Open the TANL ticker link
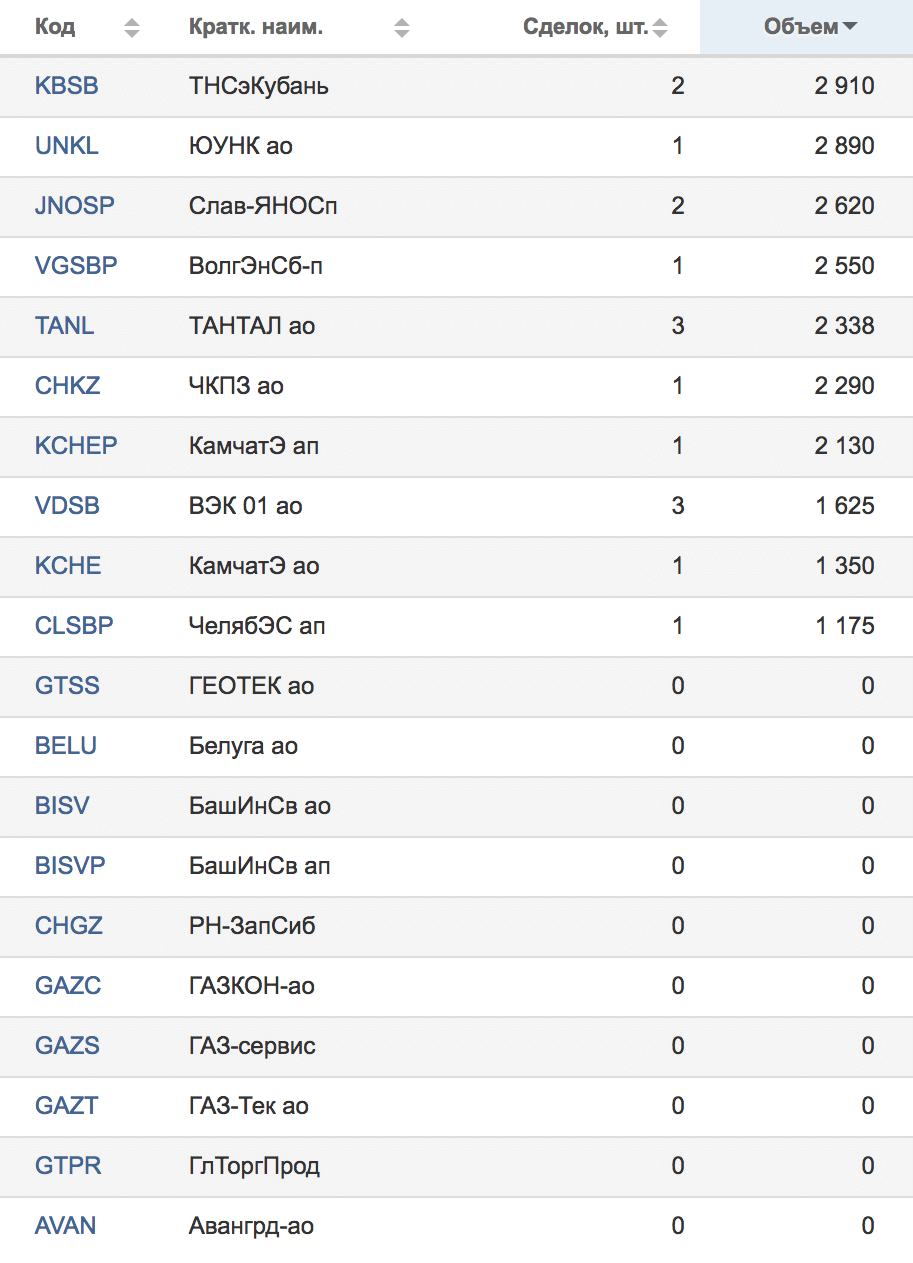Viewport: 913px width, 1263px height. point(64,326)
